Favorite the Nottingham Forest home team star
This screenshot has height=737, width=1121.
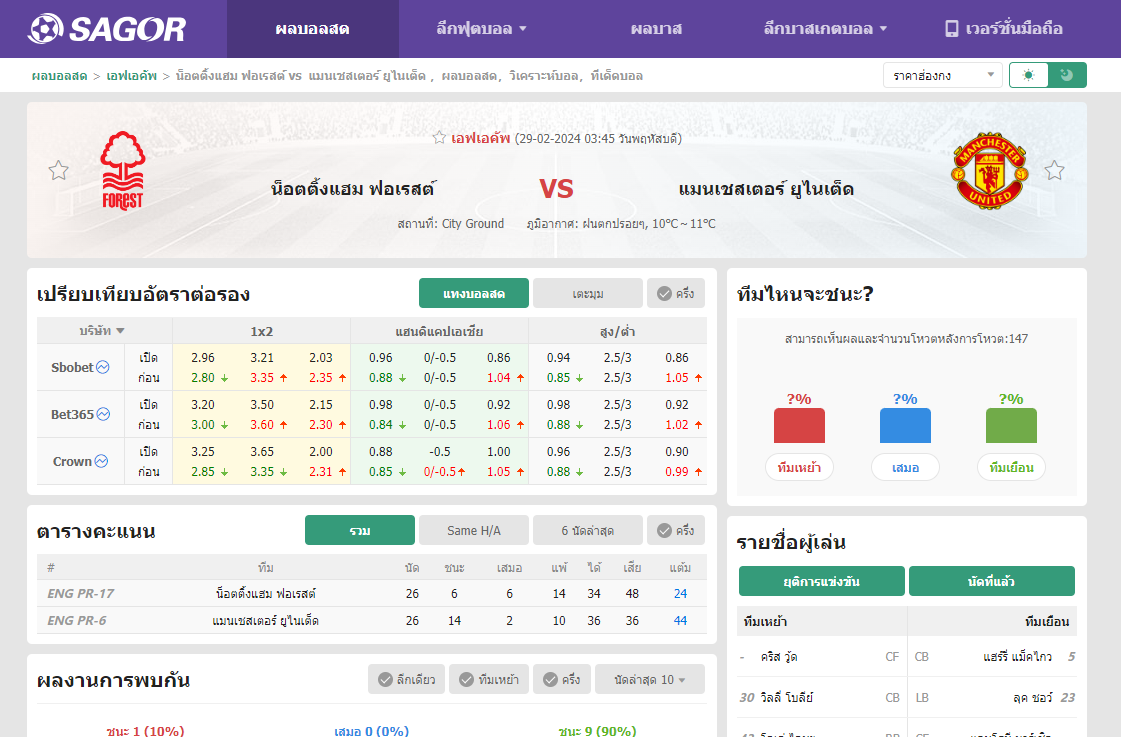[x=59, y=171]
